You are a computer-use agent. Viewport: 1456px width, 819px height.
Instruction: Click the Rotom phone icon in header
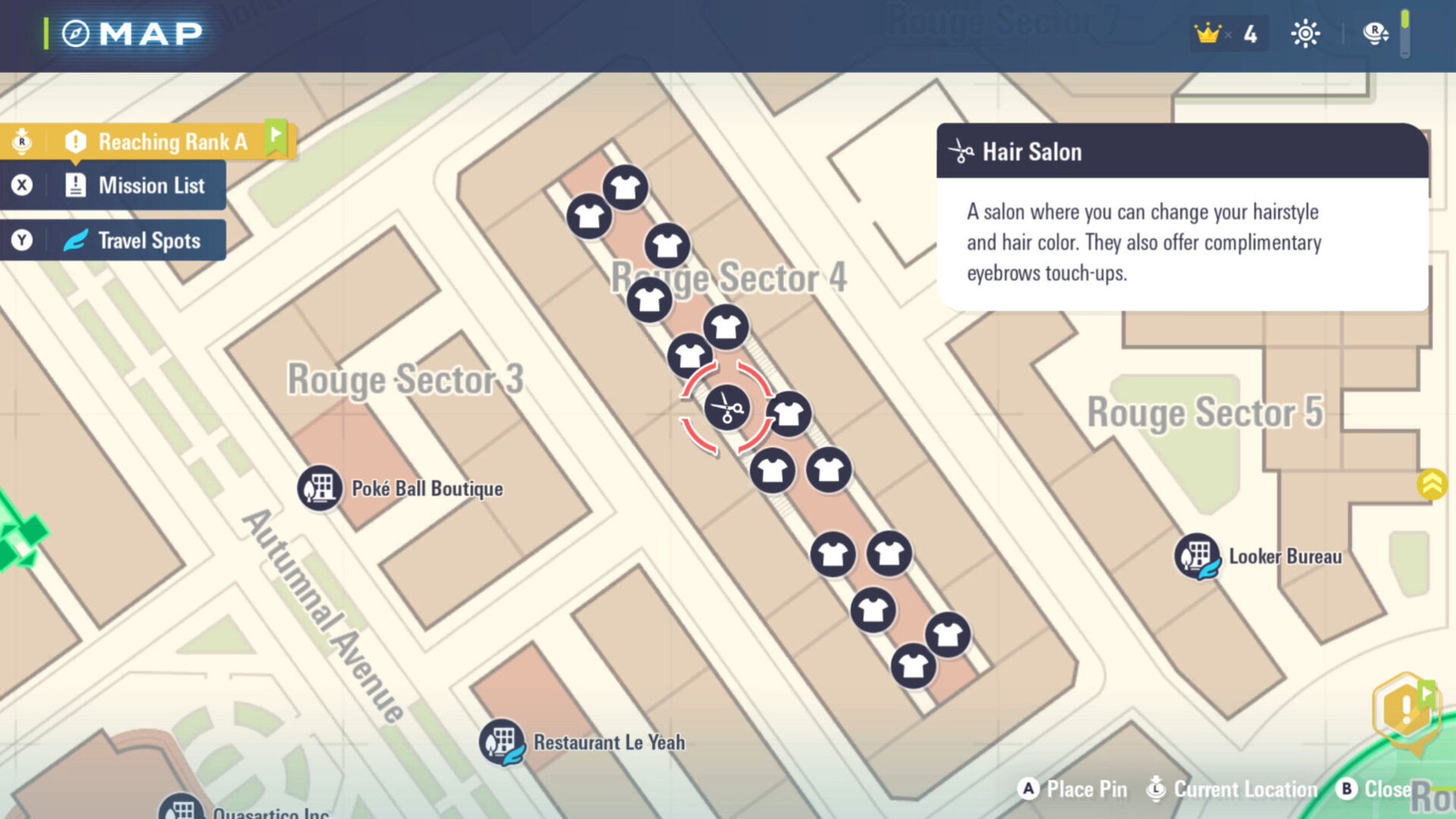tap(1375, 33)
